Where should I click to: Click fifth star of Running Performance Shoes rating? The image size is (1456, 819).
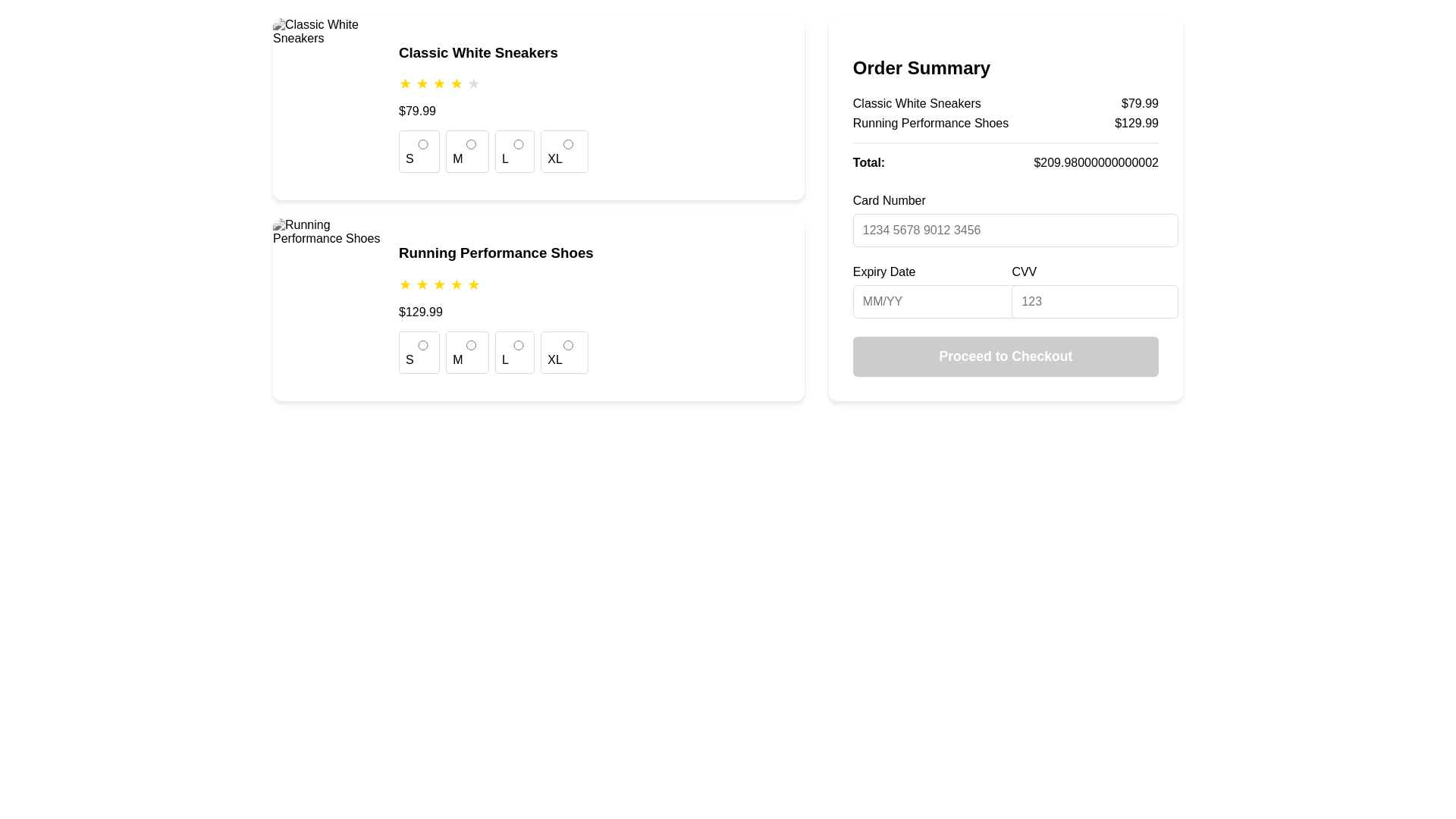coord(473,285)
